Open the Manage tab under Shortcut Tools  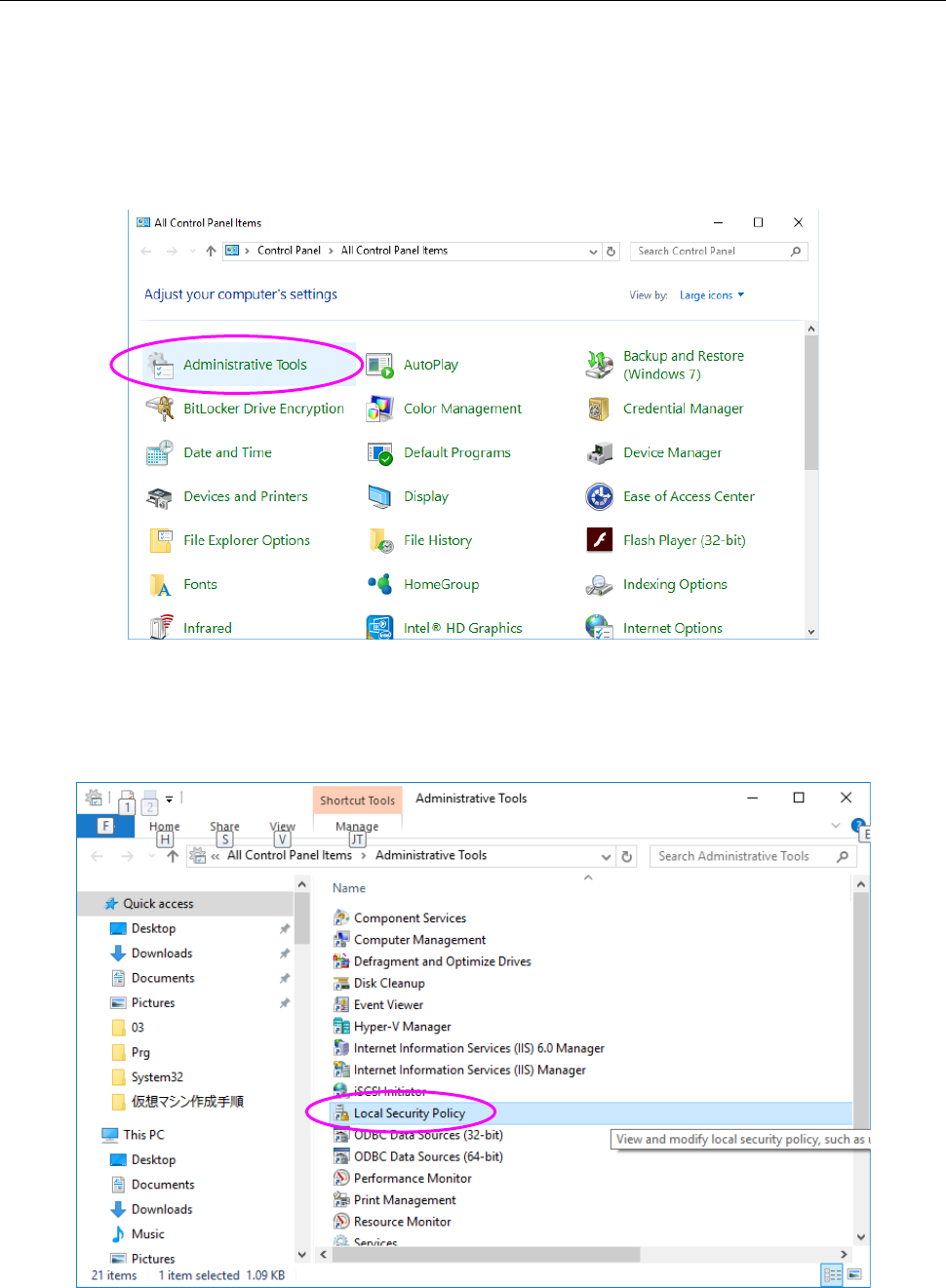tap(357, 827)
